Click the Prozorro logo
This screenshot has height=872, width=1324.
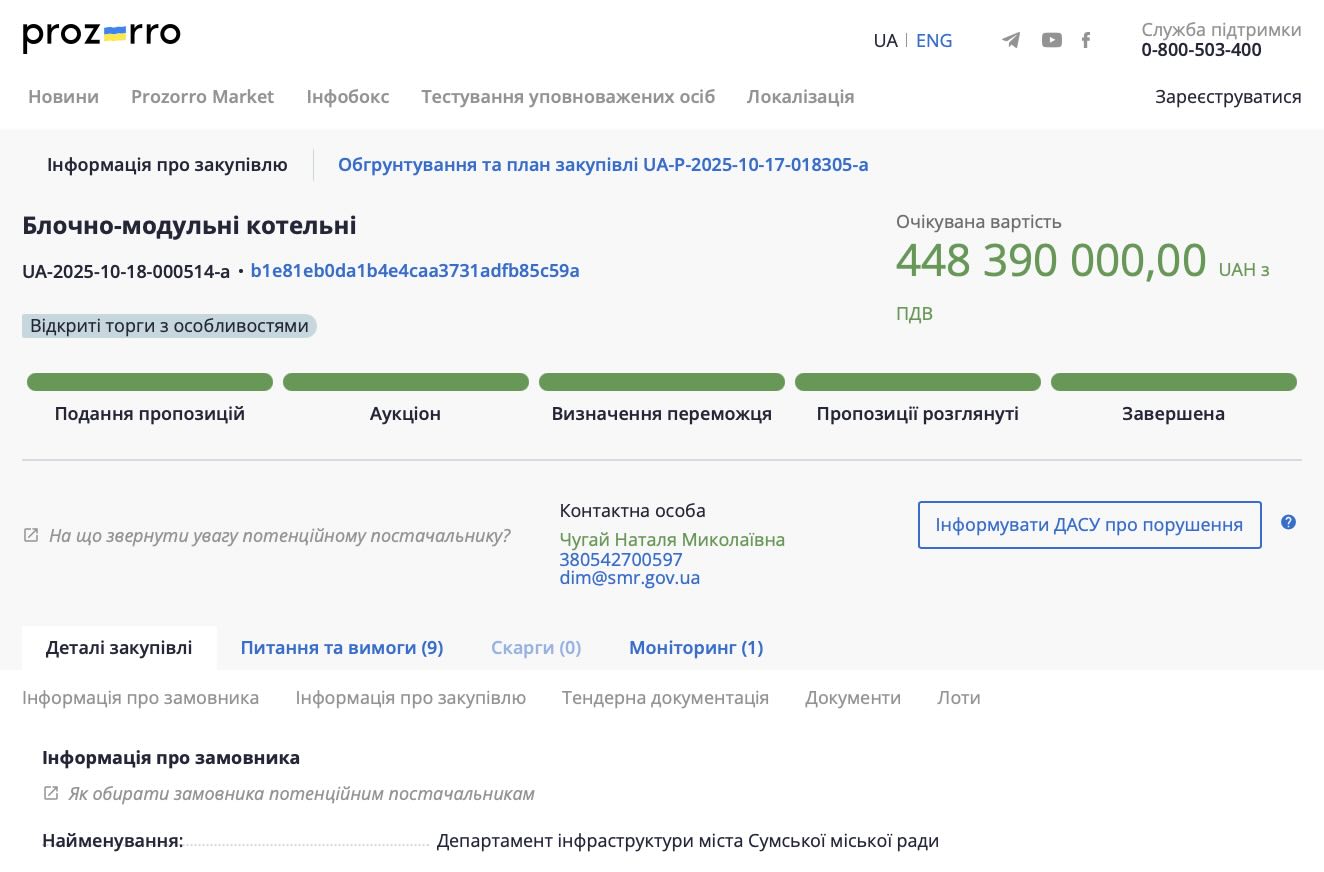coord(101,36)
